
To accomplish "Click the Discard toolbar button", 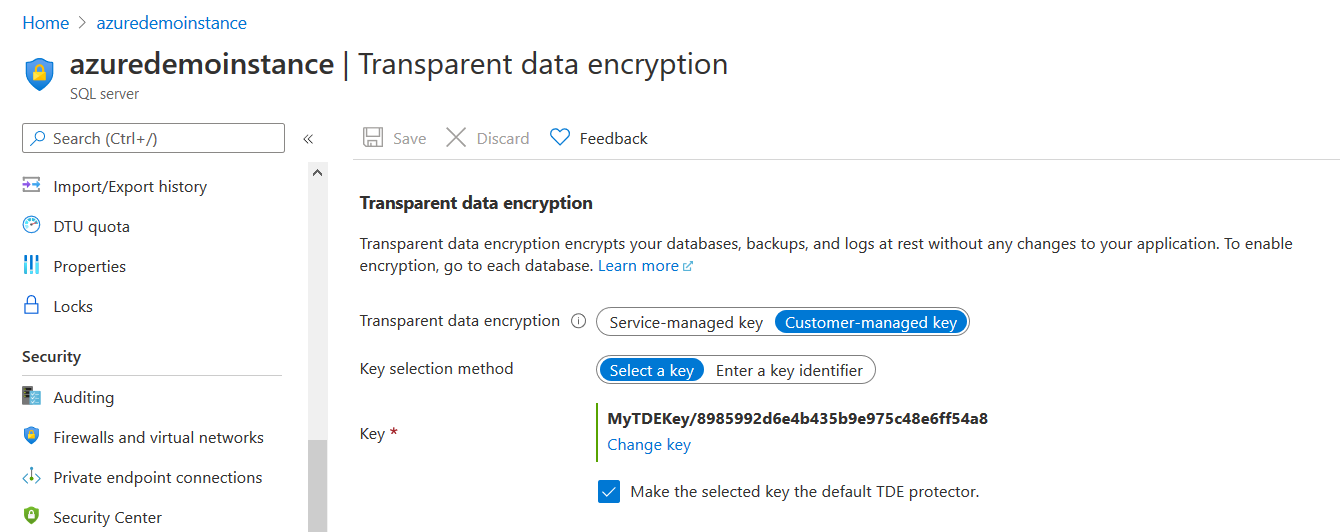I will tap(488, 138).
